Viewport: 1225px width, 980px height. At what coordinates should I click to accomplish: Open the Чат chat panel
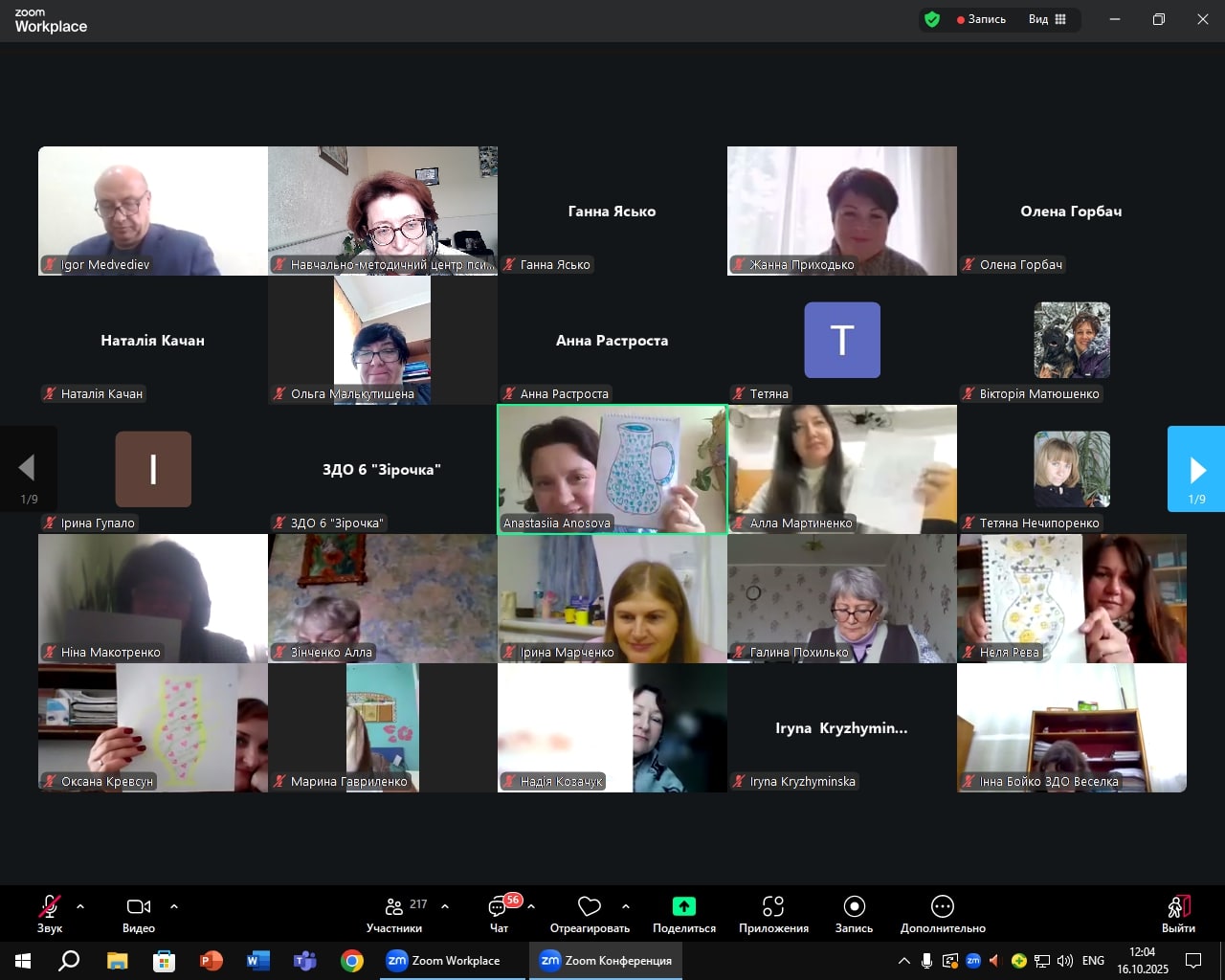click(499, 914)
